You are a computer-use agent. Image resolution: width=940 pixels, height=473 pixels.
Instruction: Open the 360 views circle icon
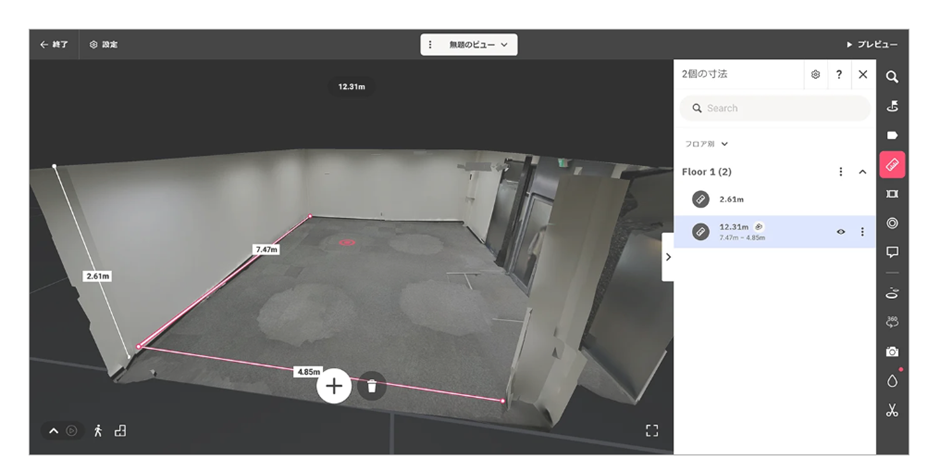(x=892, y=223)
